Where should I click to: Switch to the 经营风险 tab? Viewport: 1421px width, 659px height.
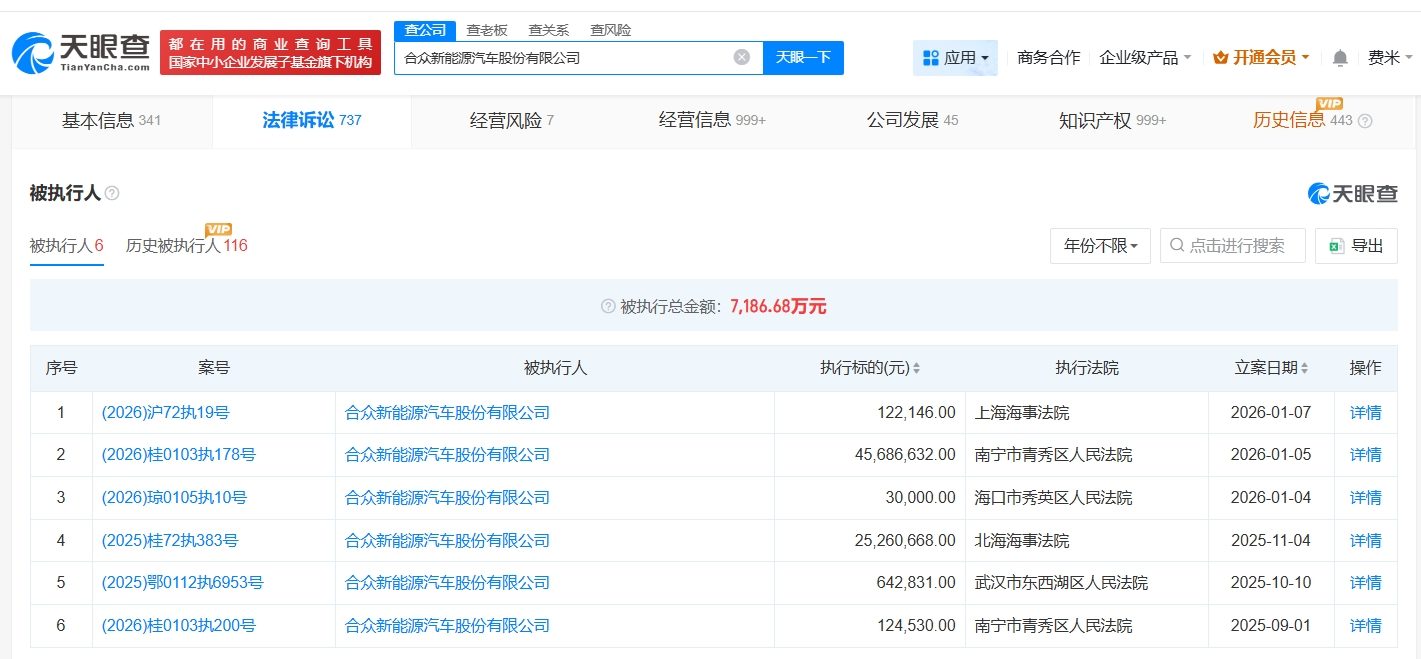(x=511, y=121)
